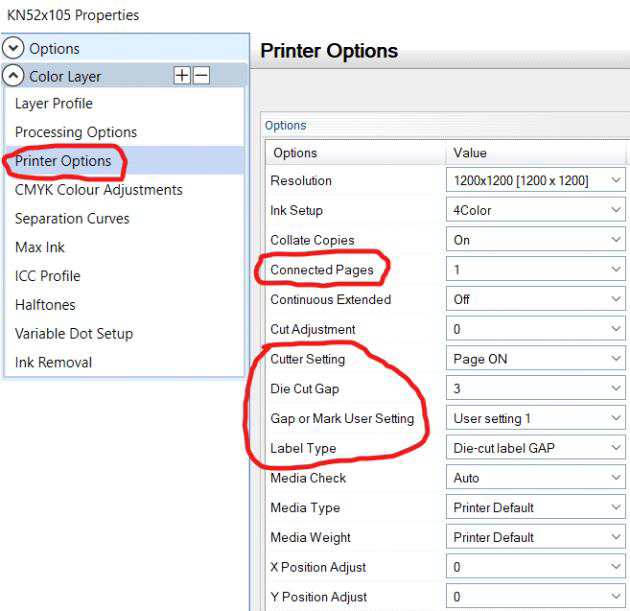
Task: Open Halftones settings
Action: (x=45, y=305)
